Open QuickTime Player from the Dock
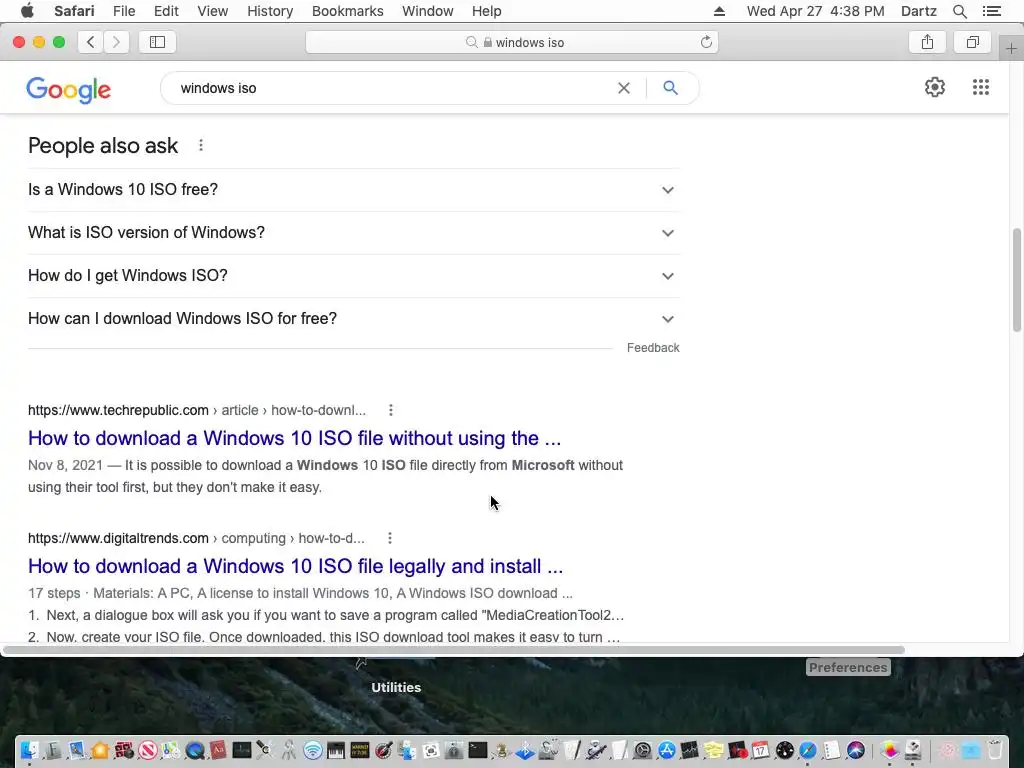Screen dimensions: 1024x768 (x=195, y=750)
